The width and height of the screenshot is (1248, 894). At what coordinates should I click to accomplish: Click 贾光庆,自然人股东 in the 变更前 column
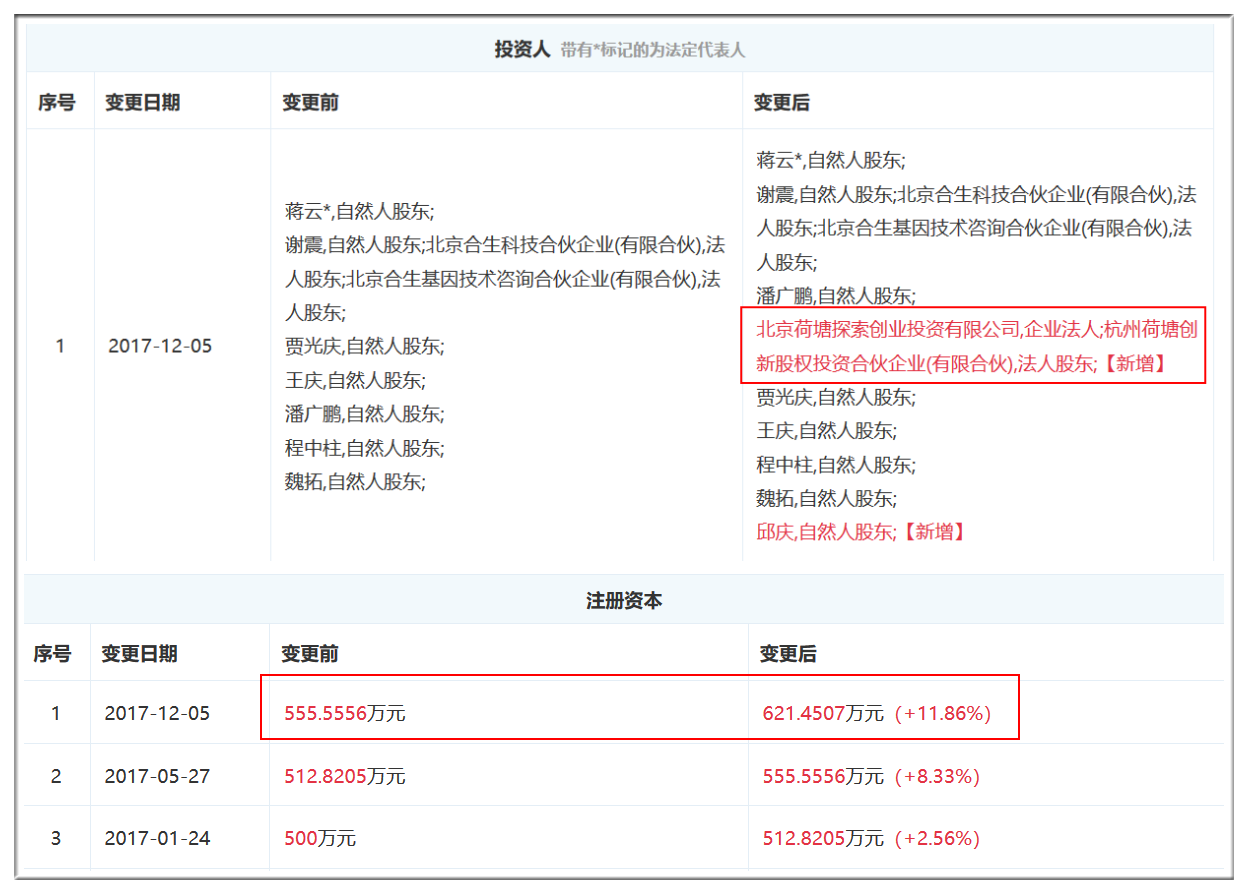tap(364, 346)
